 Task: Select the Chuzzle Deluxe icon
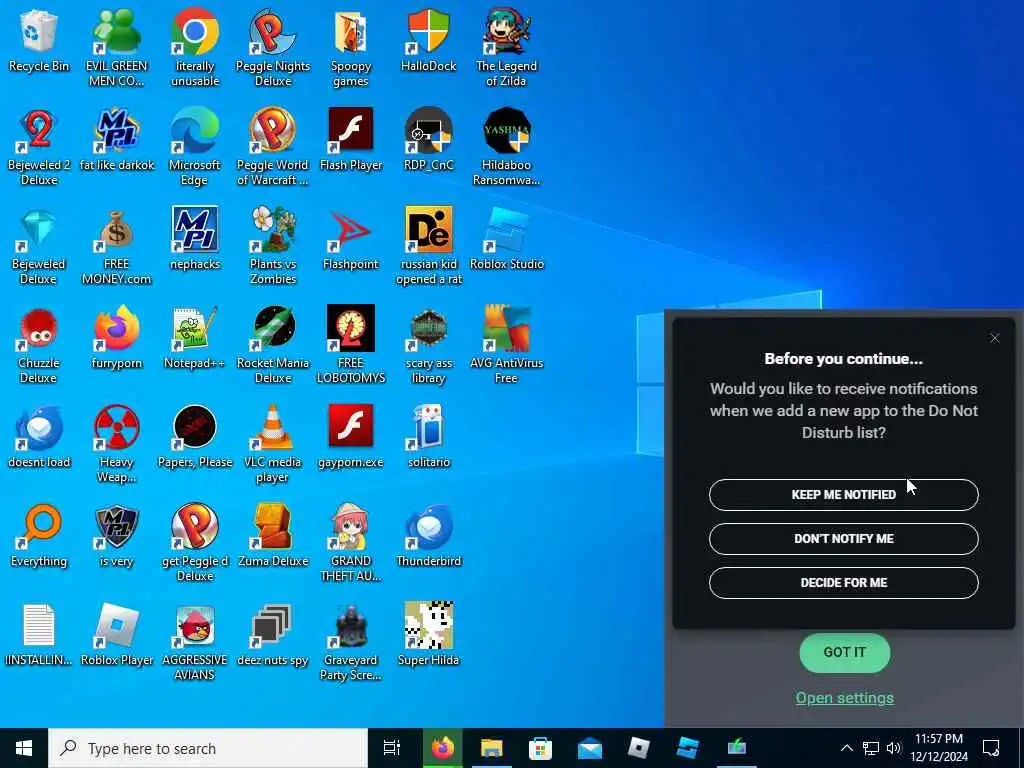39,328
